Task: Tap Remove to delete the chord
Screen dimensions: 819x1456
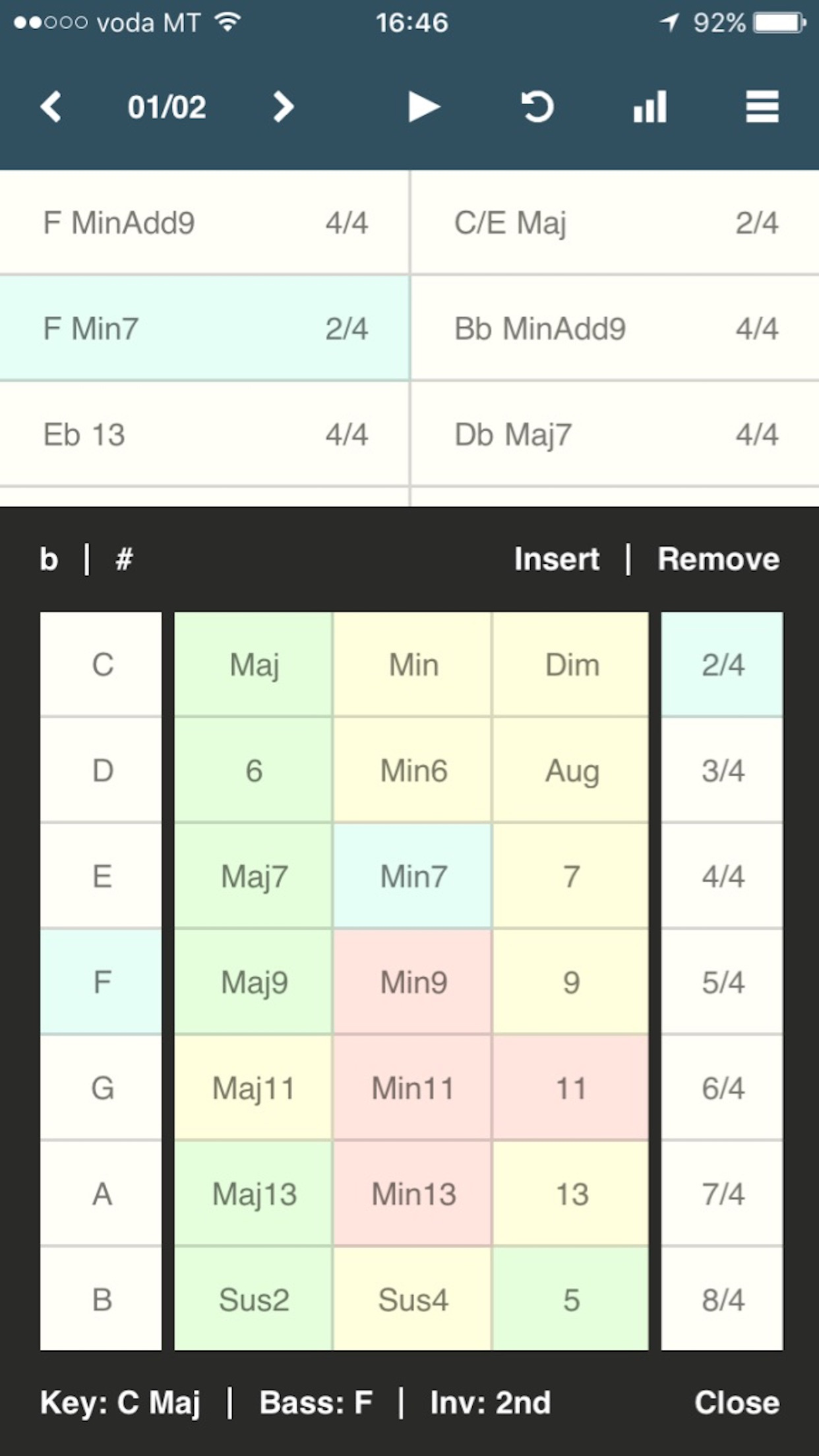Action: pos(719,559)
